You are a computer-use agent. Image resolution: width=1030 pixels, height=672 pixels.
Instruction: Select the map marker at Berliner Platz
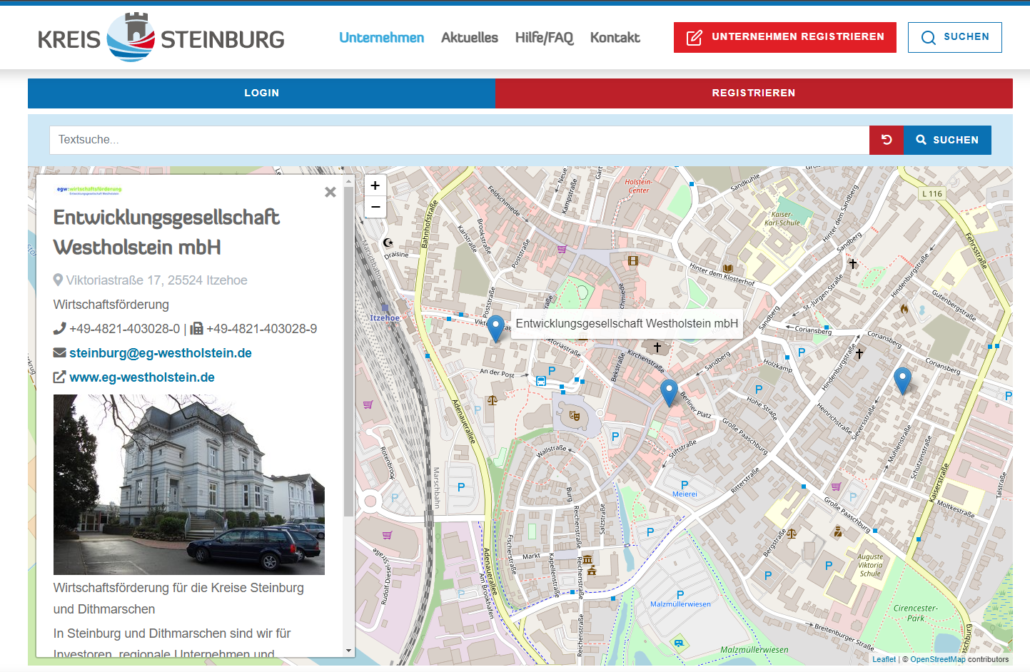click(669, 392)
